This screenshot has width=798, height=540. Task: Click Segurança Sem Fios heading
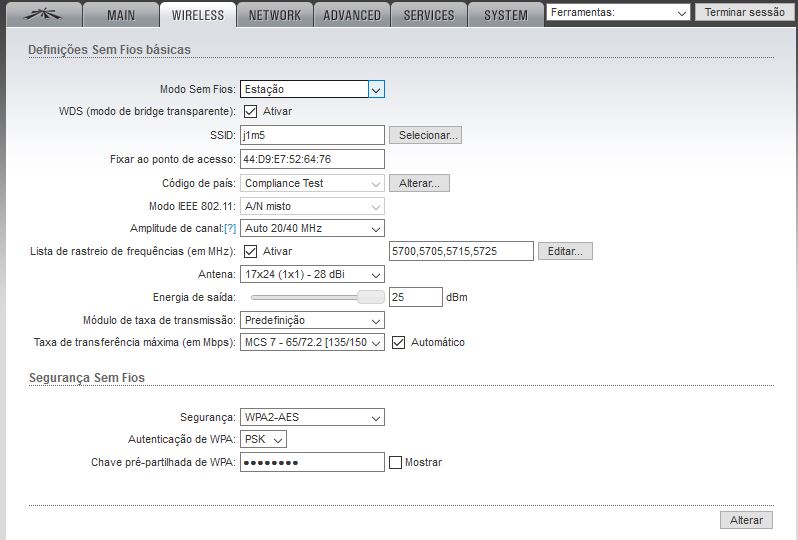[x=87, y=378]
